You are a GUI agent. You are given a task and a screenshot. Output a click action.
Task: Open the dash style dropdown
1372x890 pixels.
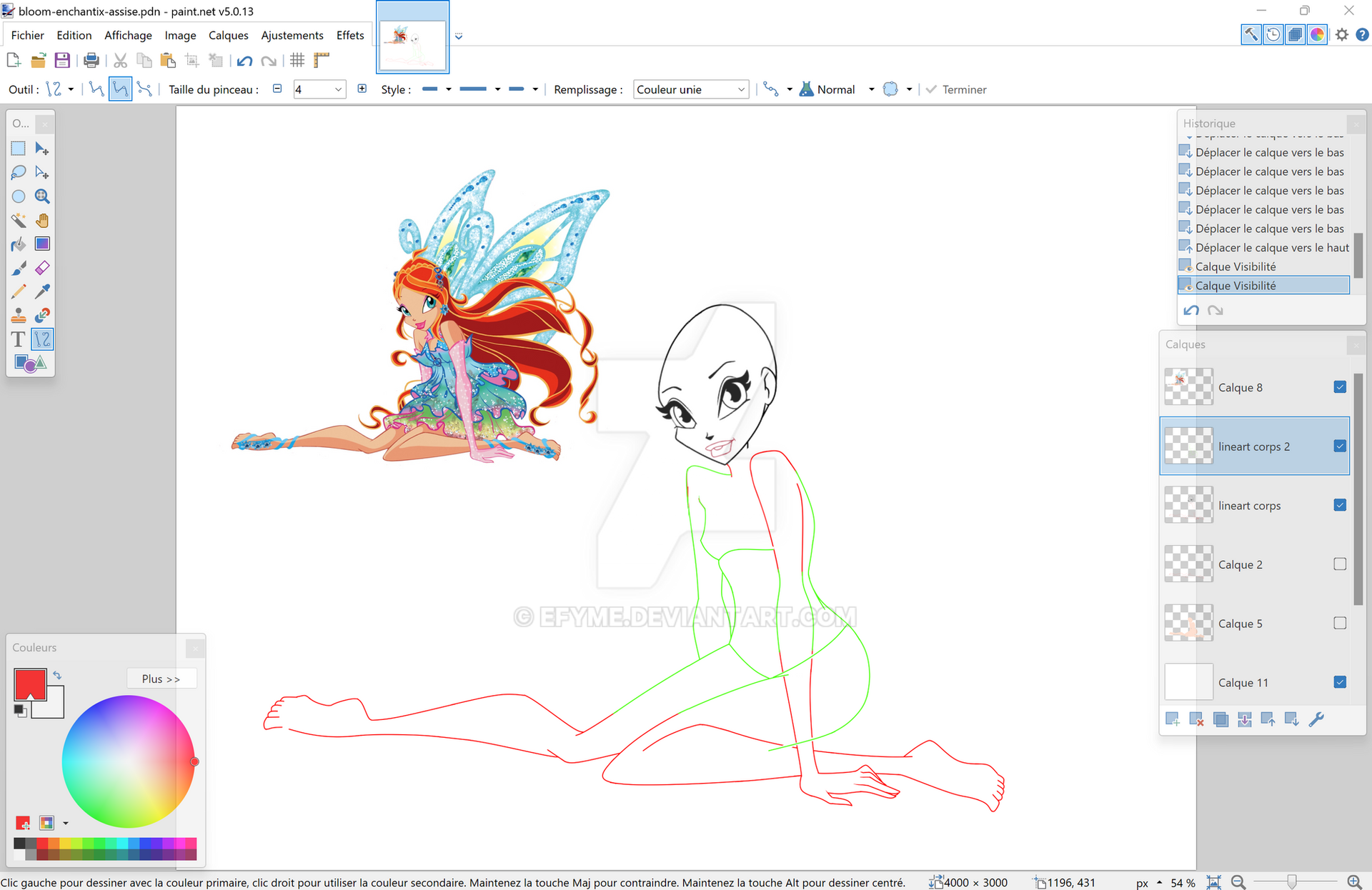tap(479, 89)
